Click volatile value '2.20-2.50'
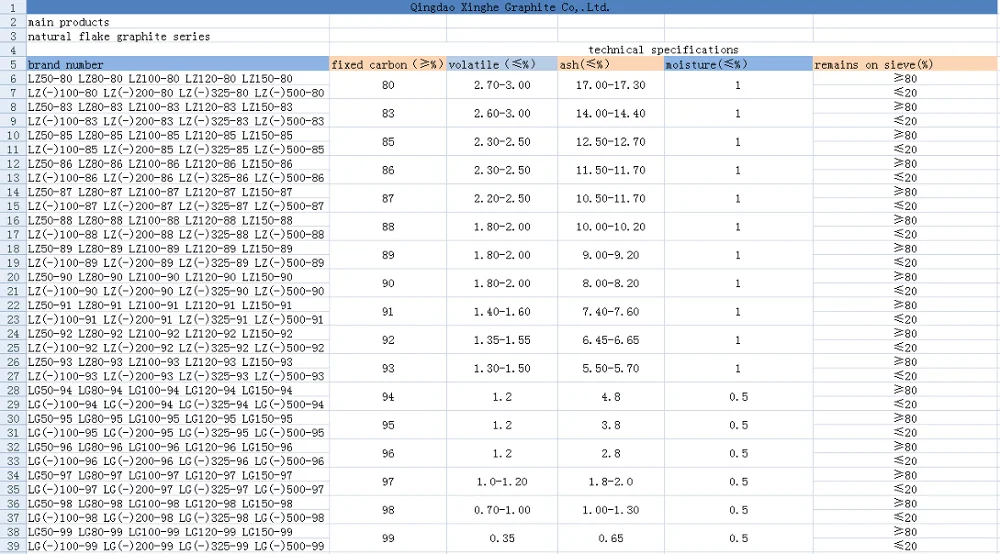 click(x=502, y=199)
